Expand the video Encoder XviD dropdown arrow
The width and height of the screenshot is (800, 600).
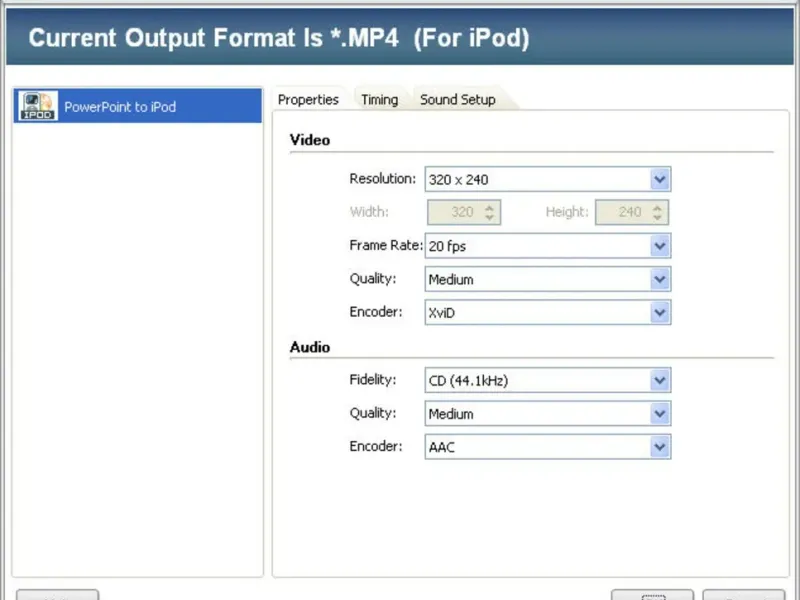(x=660, y=312)
